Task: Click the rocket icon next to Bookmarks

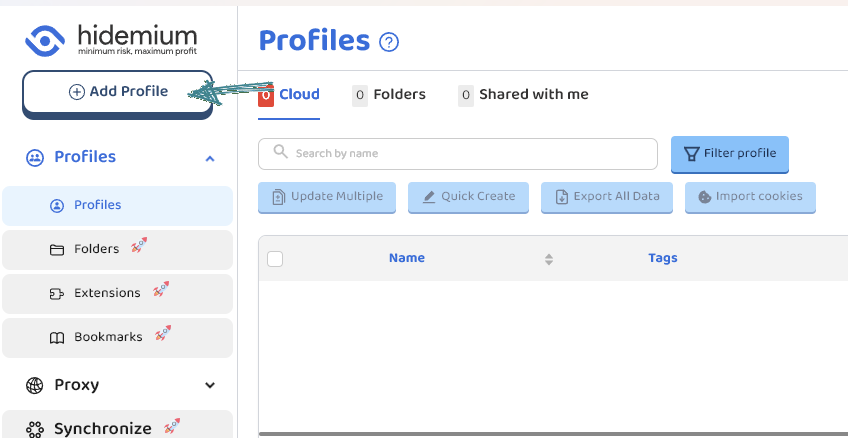Action: [x=162, y=335]
